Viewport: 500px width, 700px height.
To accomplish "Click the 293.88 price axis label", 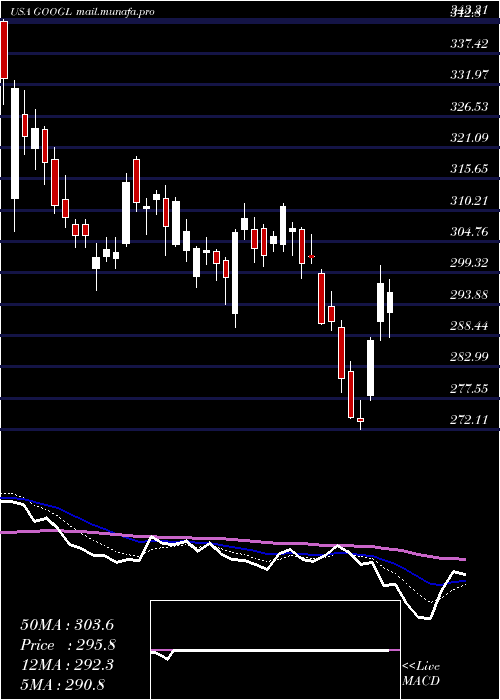I will click(469, 295).
